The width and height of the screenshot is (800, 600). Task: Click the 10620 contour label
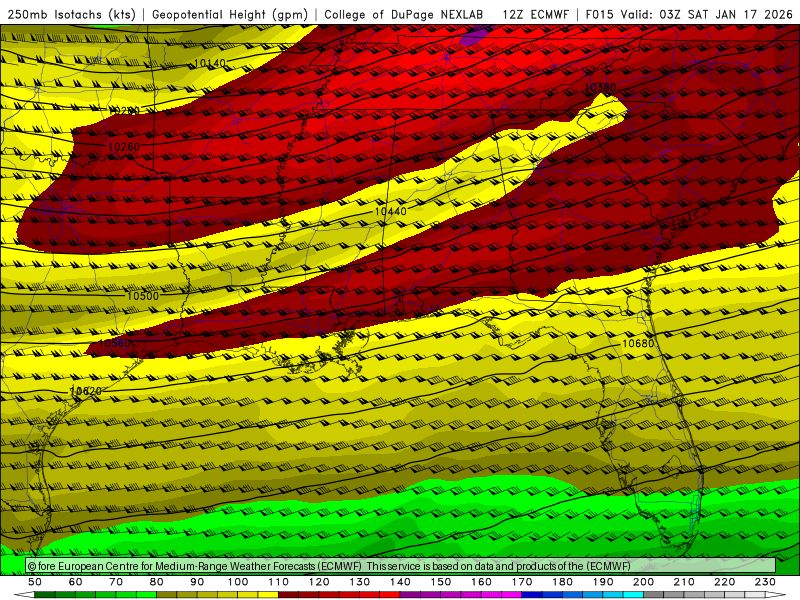[86, 391]
